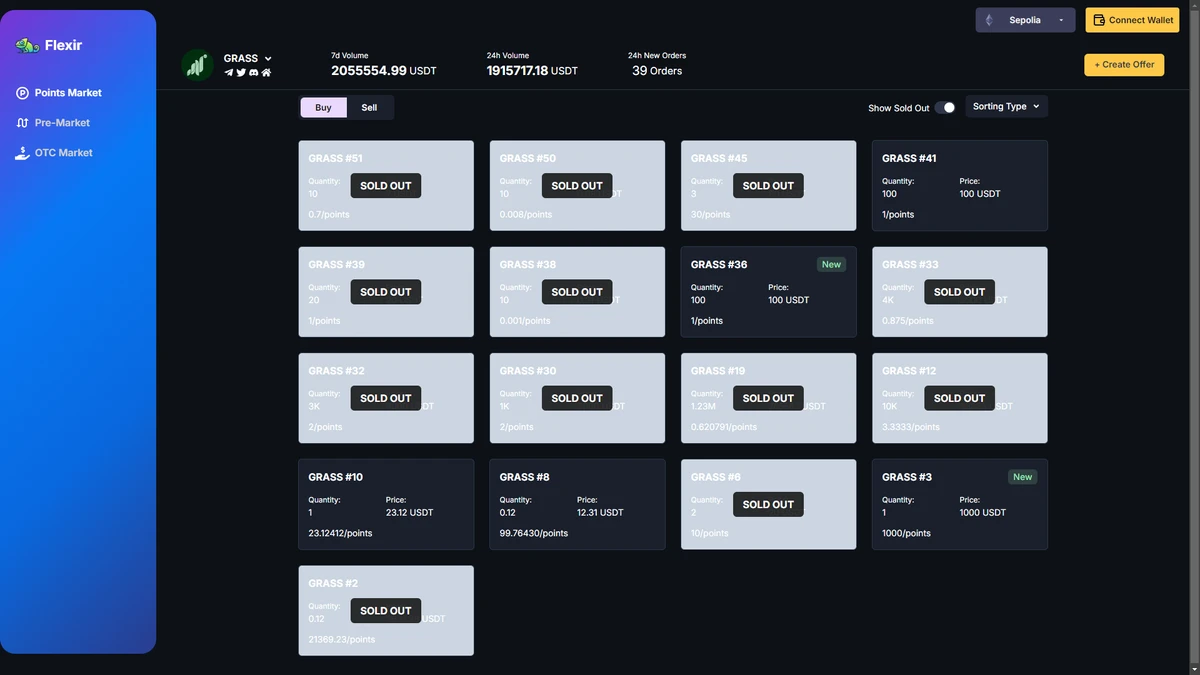Go to OTC Market

[x=64, y=153]
